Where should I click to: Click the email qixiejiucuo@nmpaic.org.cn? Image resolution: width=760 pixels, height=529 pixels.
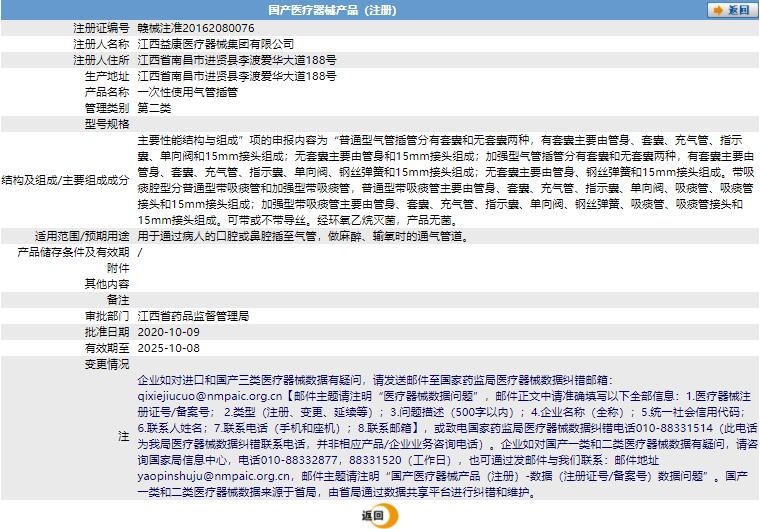[210, 396]
